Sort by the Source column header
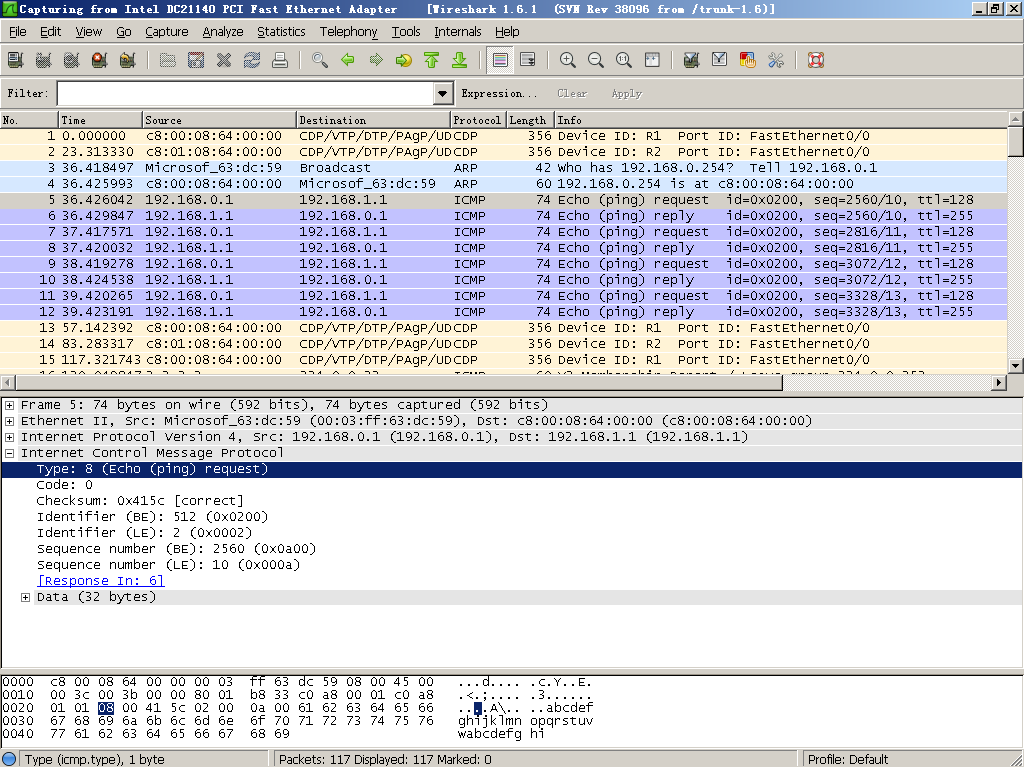The image size is (1024, 768). (219, 120)
